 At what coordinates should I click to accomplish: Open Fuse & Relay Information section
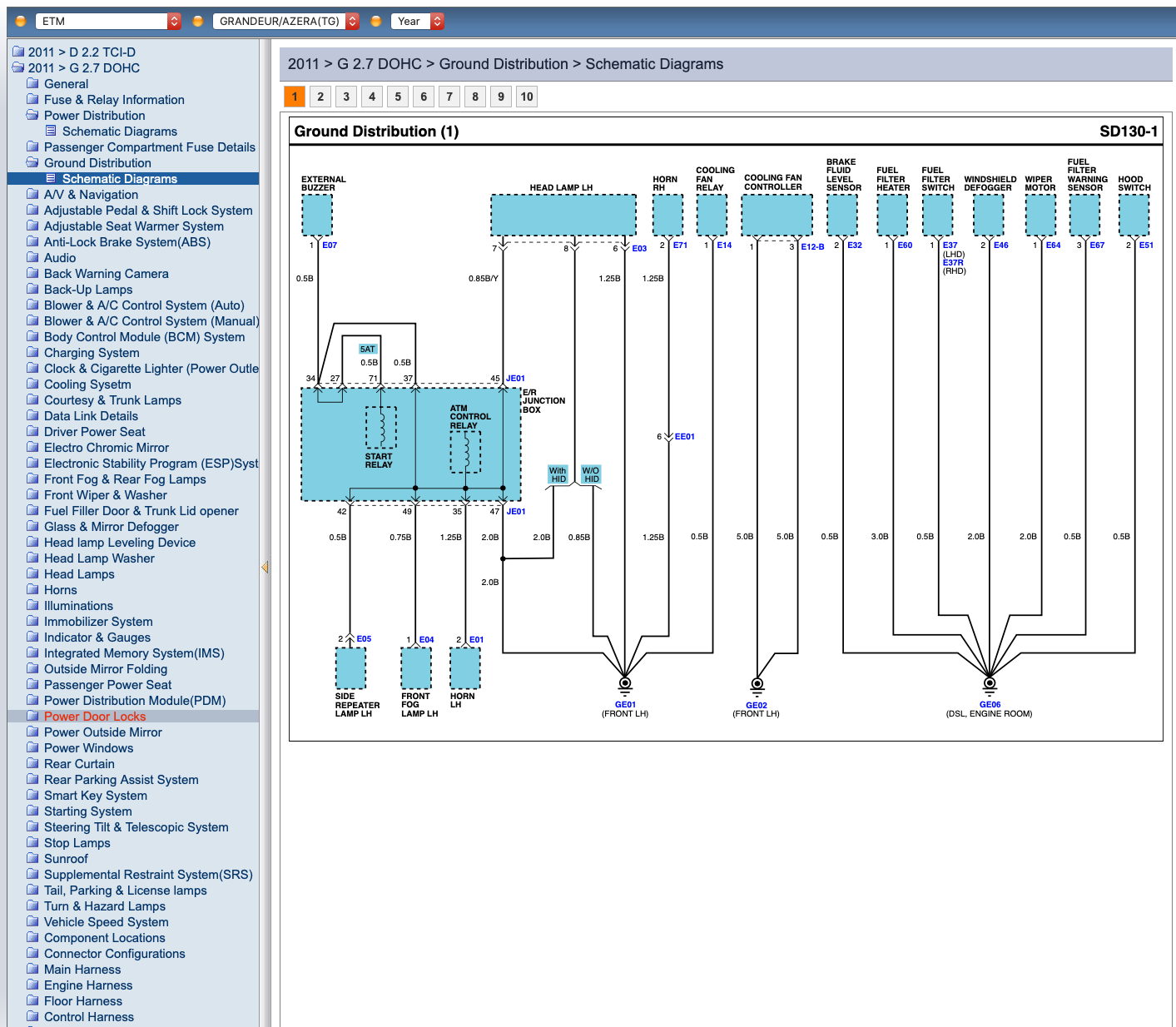pos(114,99)
